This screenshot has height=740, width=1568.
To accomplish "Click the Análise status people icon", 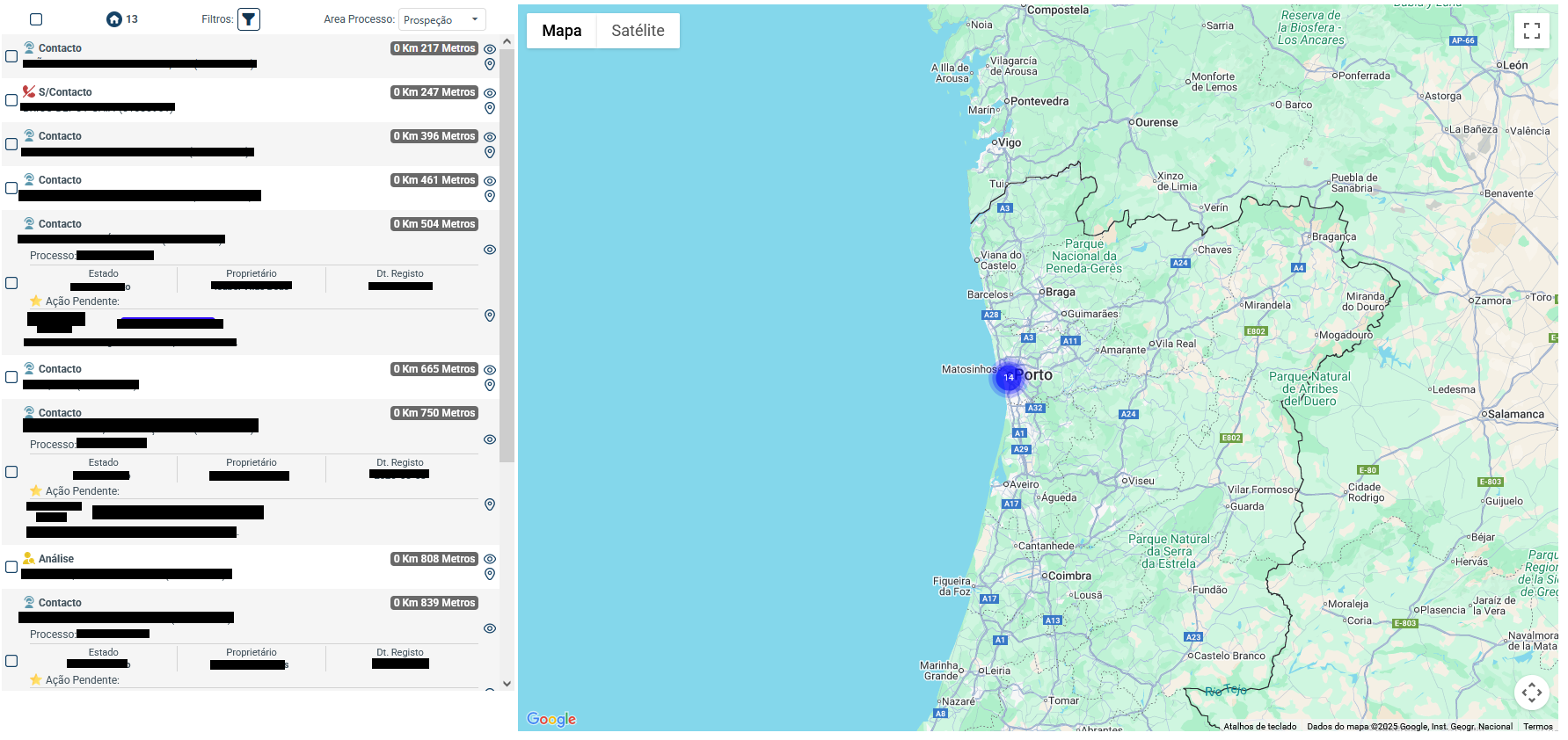I will pos(29,558).
